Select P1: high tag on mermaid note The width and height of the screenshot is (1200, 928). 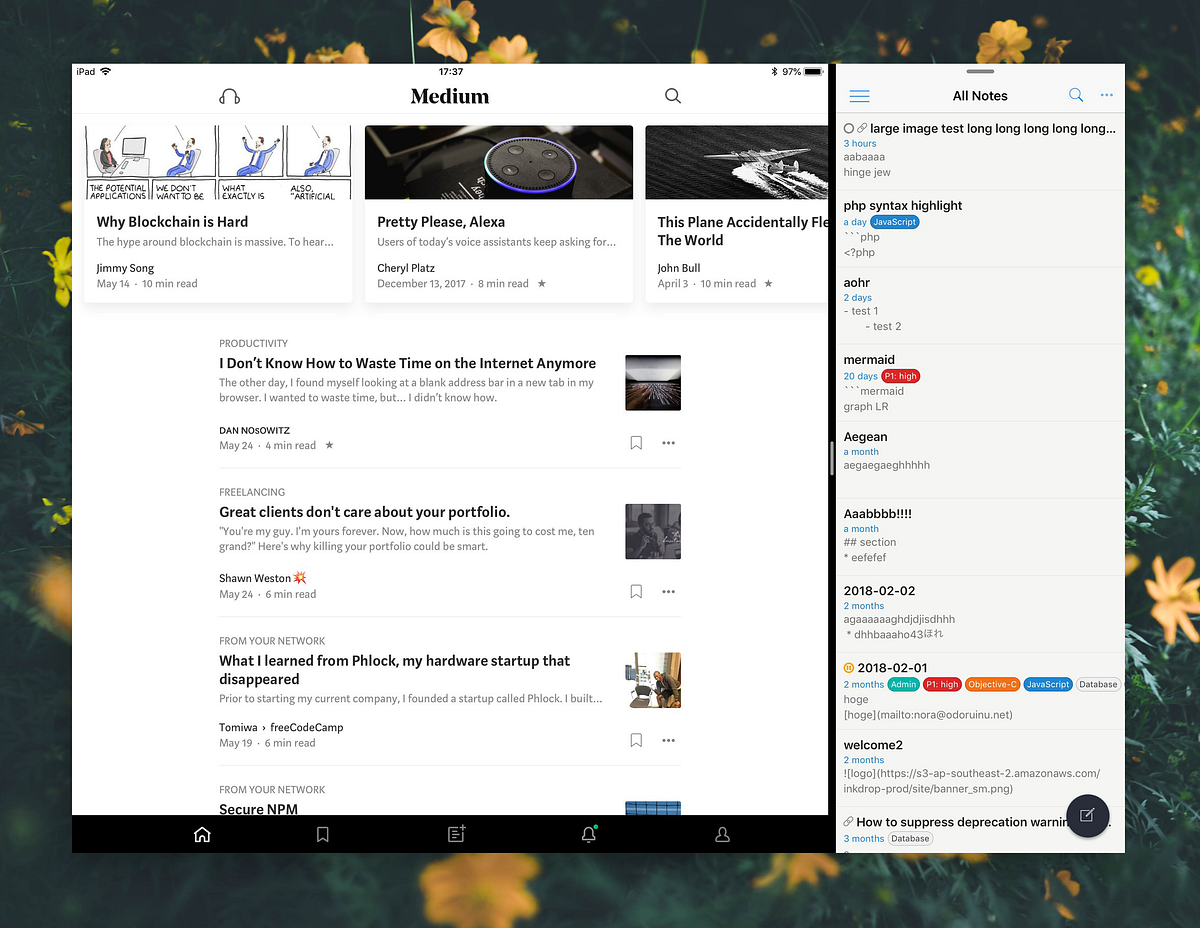[900, 376]
